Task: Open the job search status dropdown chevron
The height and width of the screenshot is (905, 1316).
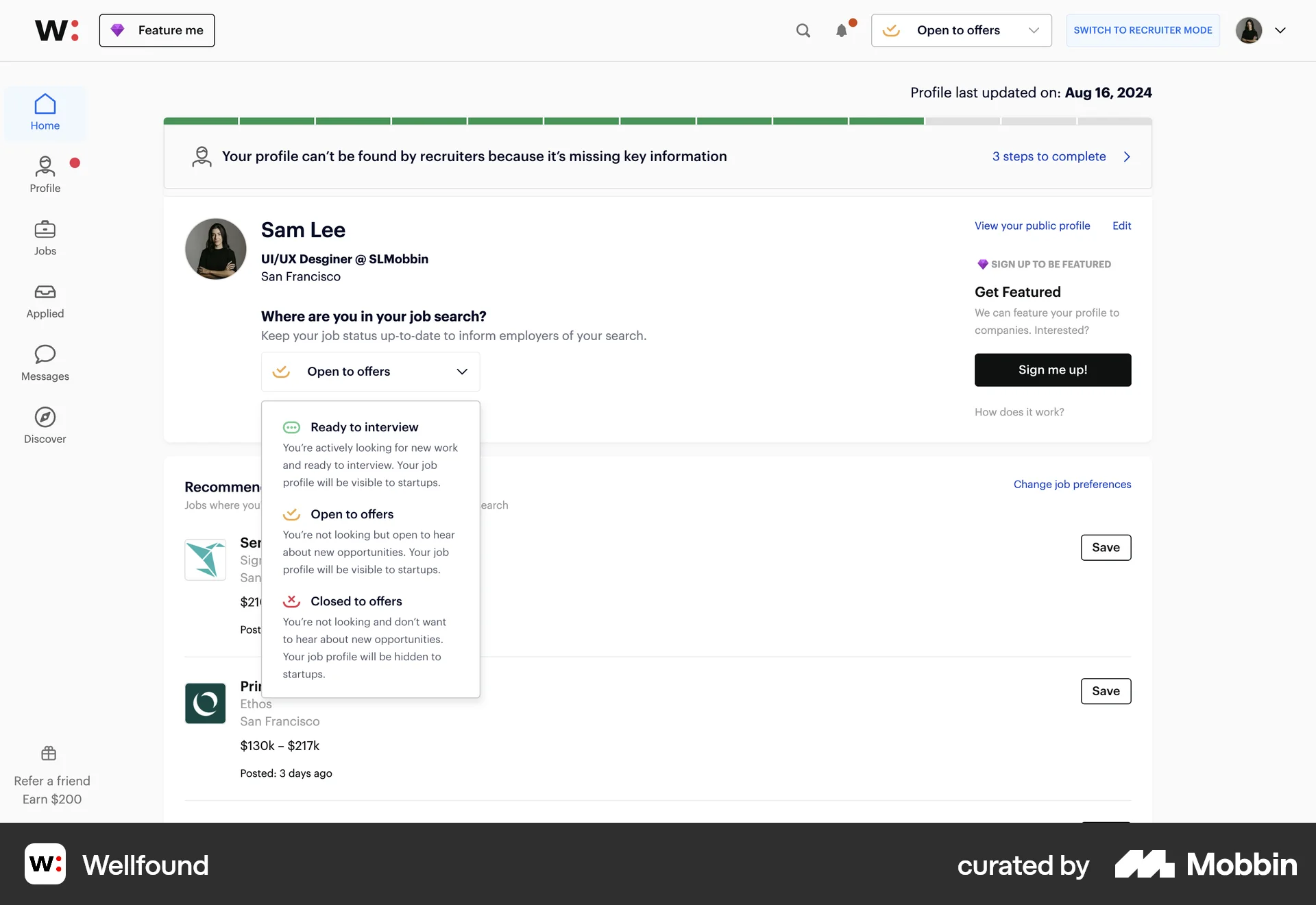Action: 462,372
